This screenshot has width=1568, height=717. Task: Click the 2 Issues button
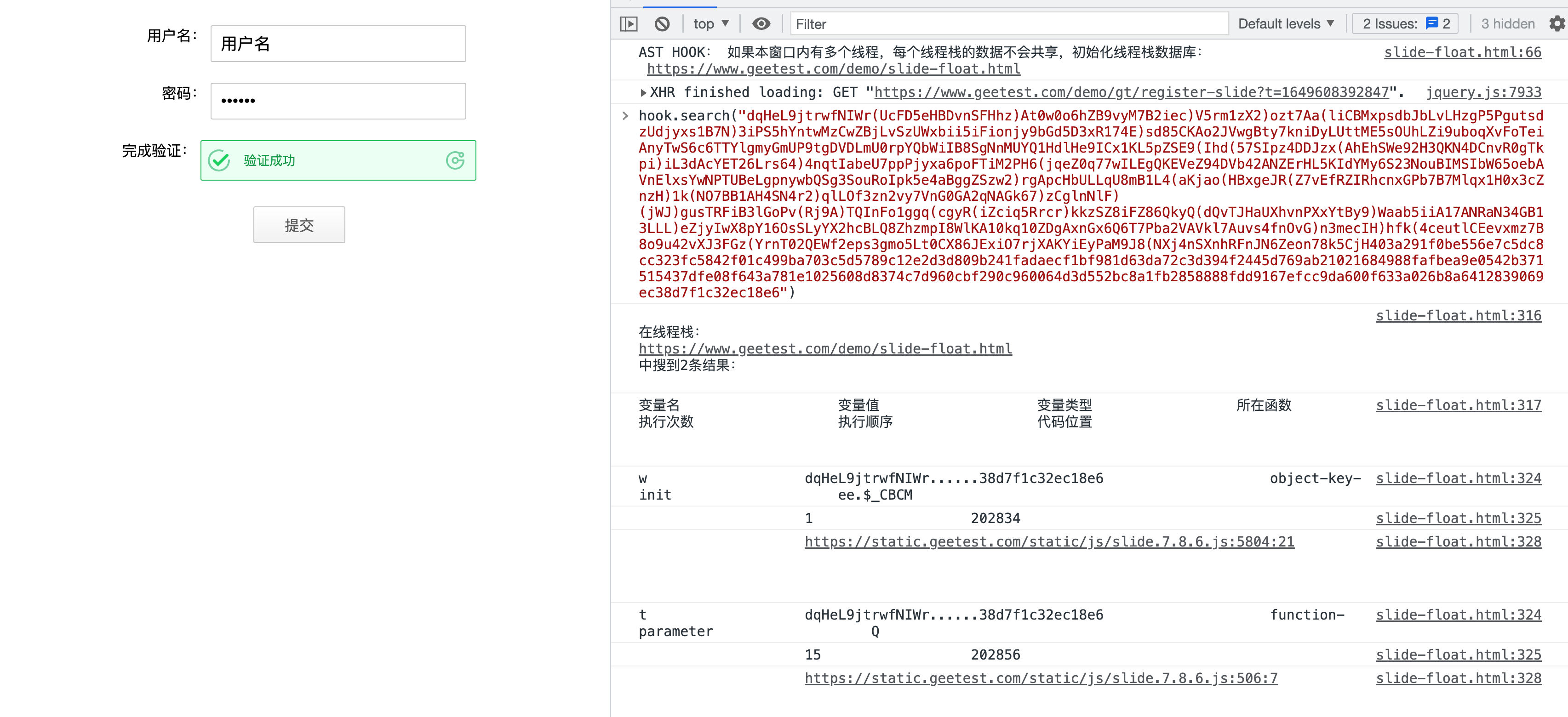[1404, 24]
